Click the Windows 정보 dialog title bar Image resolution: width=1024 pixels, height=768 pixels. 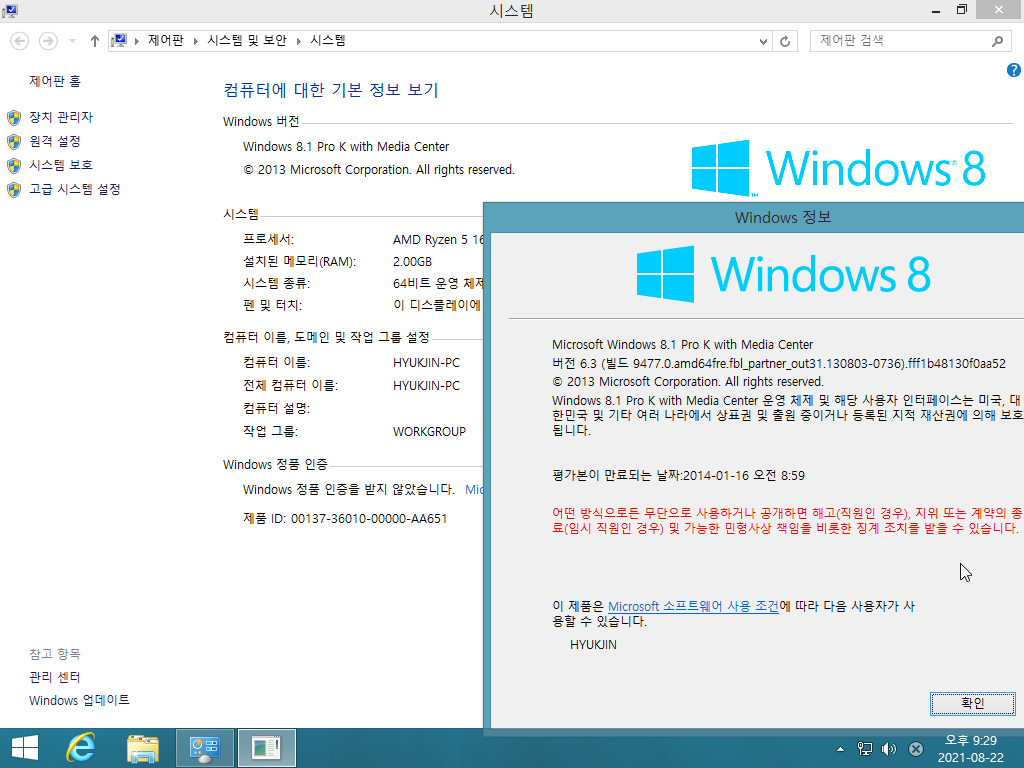[x=754, y=217]
